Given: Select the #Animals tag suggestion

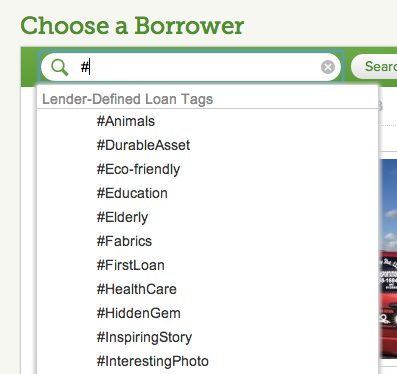Looking at the screenshot, I should pos(126,121).
